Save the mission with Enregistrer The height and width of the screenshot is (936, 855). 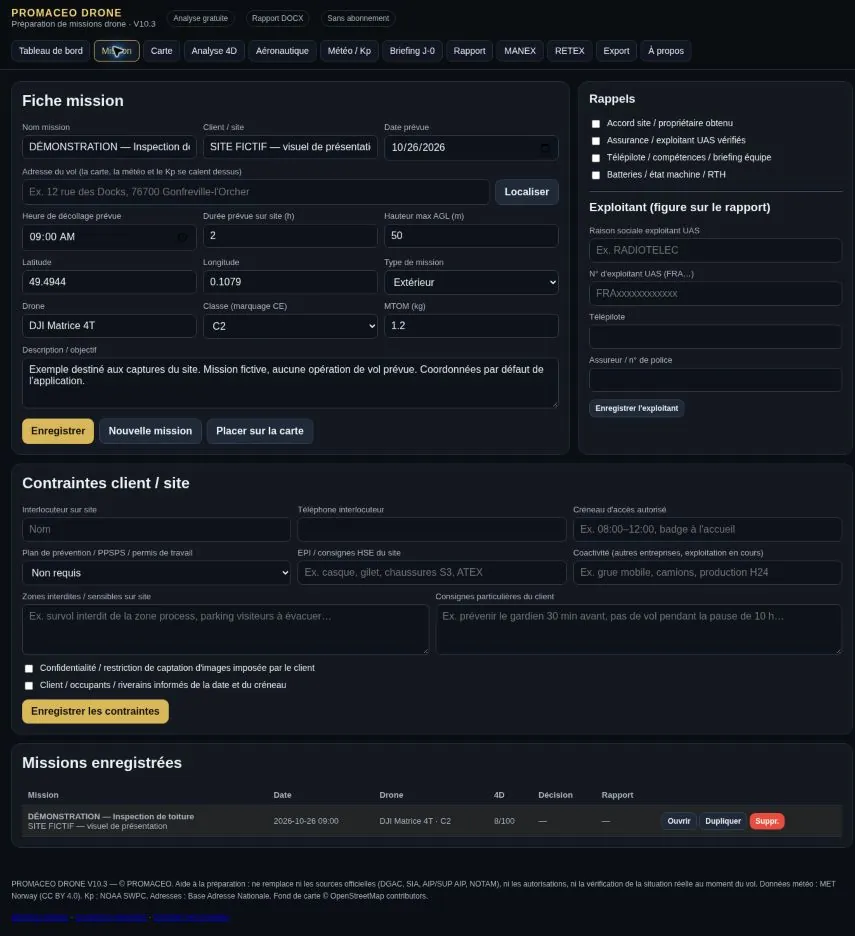[x=58, y=431]
